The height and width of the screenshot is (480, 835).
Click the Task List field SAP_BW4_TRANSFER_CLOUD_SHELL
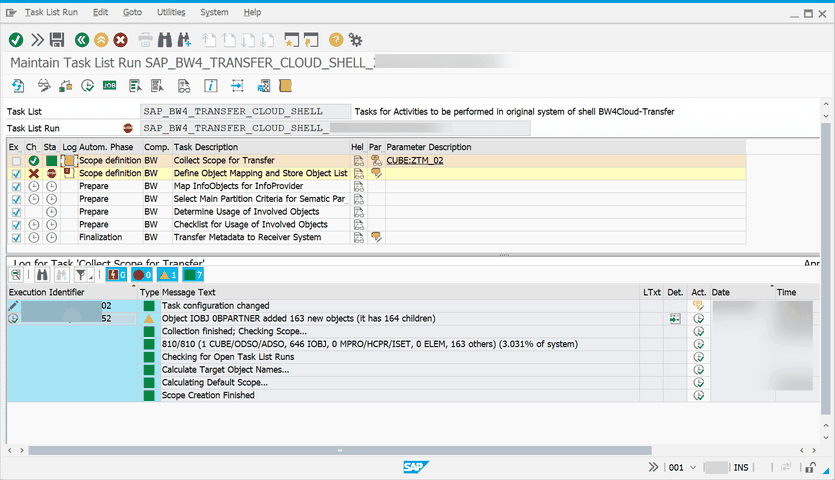coord(245,111)
